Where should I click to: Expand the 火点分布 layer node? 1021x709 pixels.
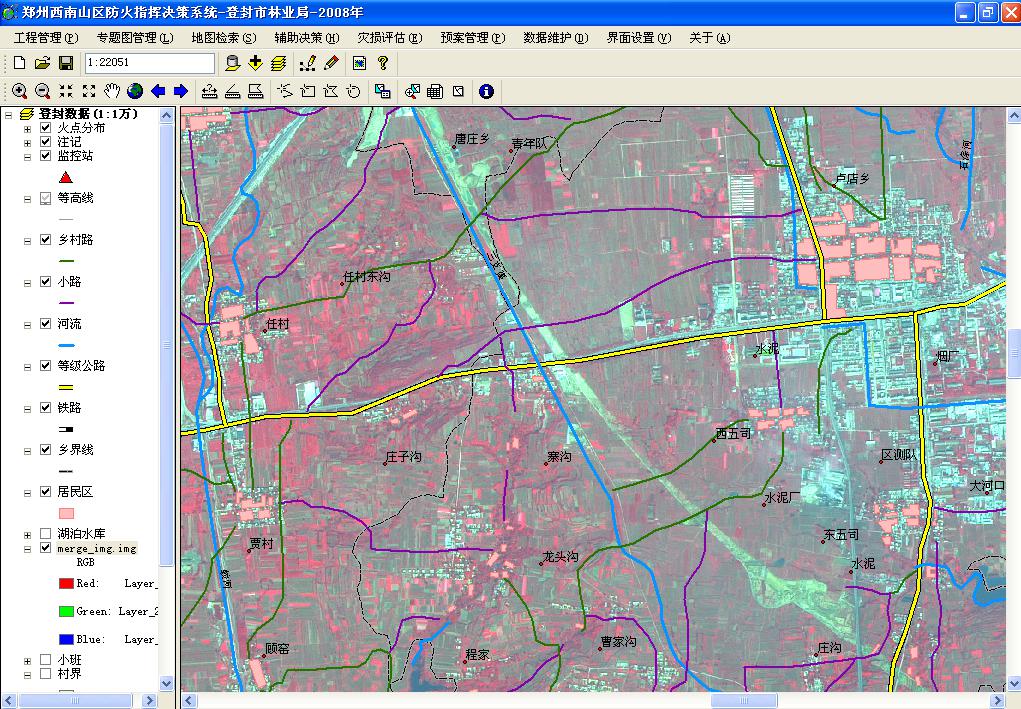pos(27,129)
